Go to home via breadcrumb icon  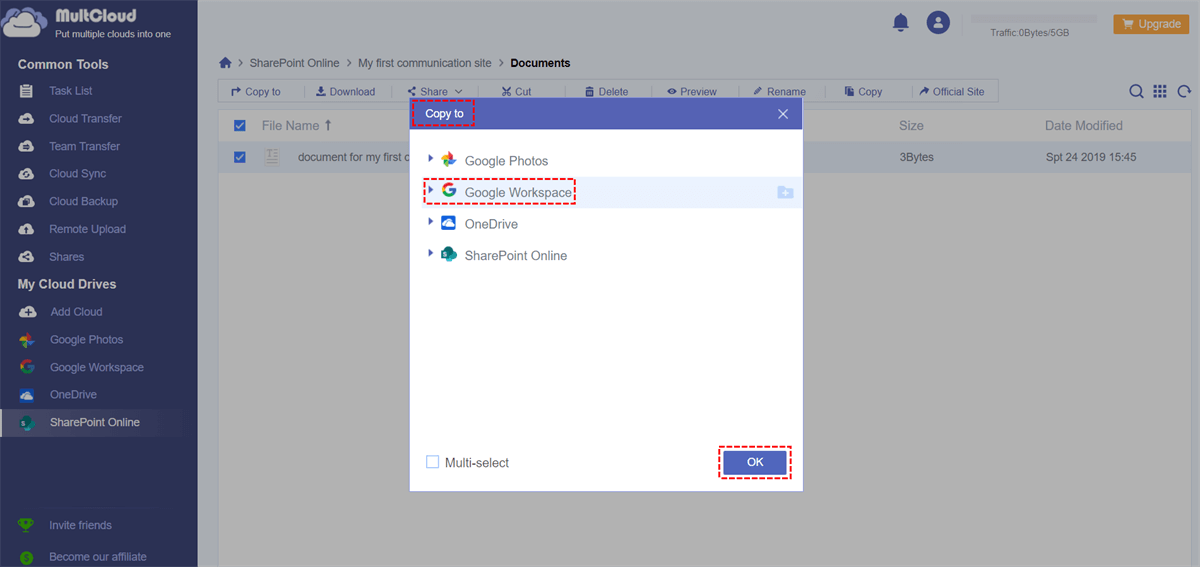click(x=226, y=63)
